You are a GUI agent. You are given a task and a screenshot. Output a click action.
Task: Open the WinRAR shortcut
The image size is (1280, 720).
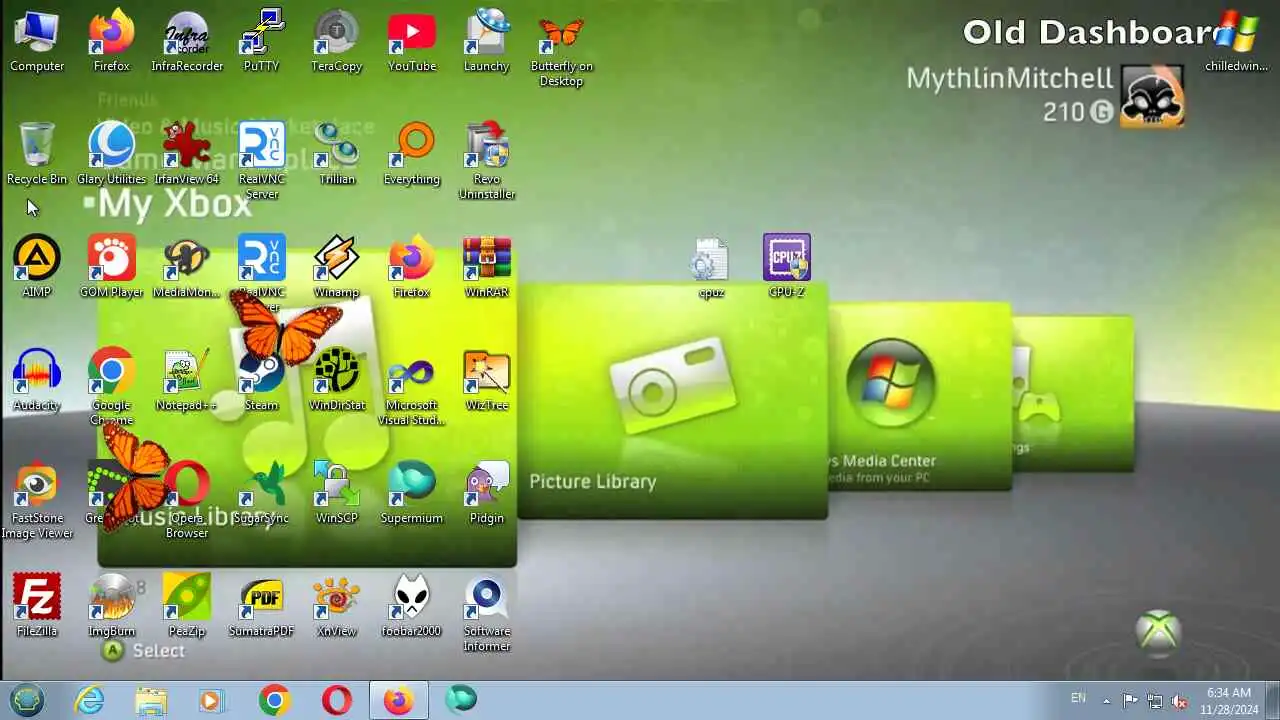tap(486, 267)
